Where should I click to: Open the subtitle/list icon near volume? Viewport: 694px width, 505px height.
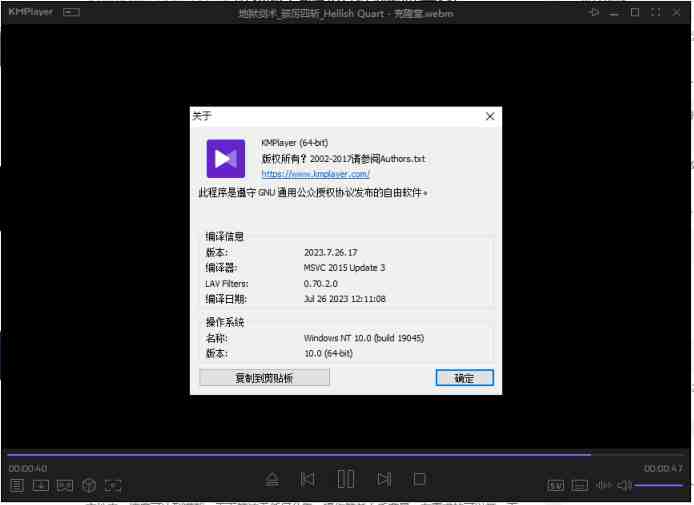(579, 486)
